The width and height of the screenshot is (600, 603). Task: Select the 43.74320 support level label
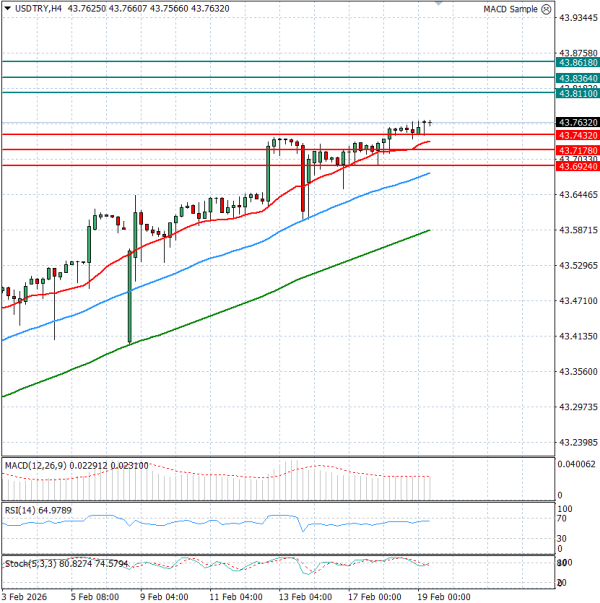[578, 135]
